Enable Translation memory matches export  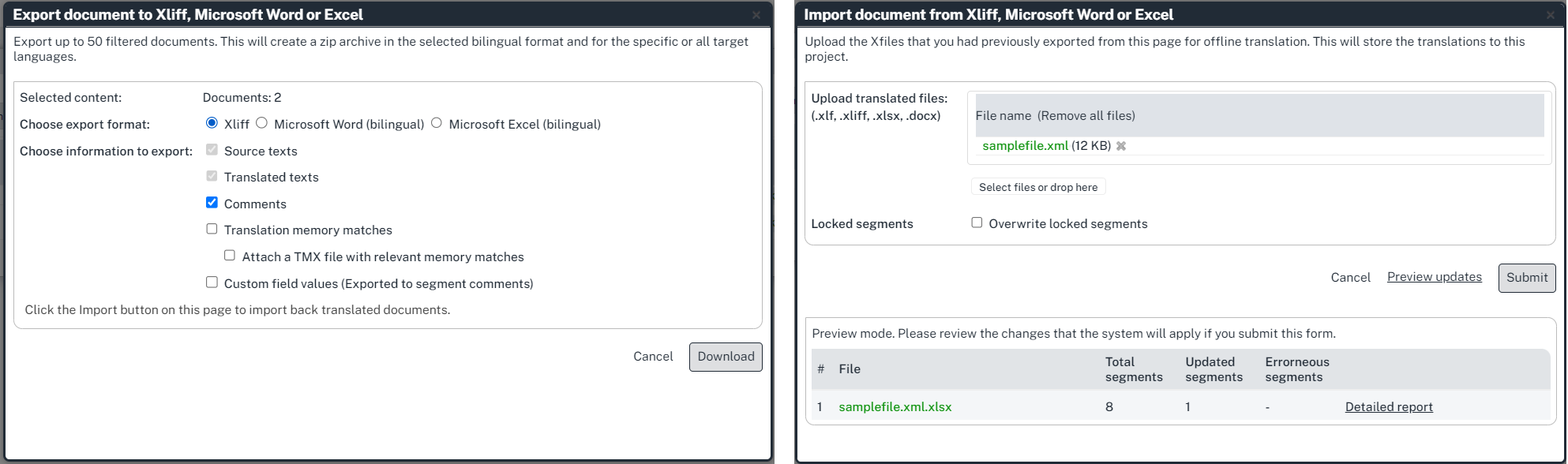212,229
